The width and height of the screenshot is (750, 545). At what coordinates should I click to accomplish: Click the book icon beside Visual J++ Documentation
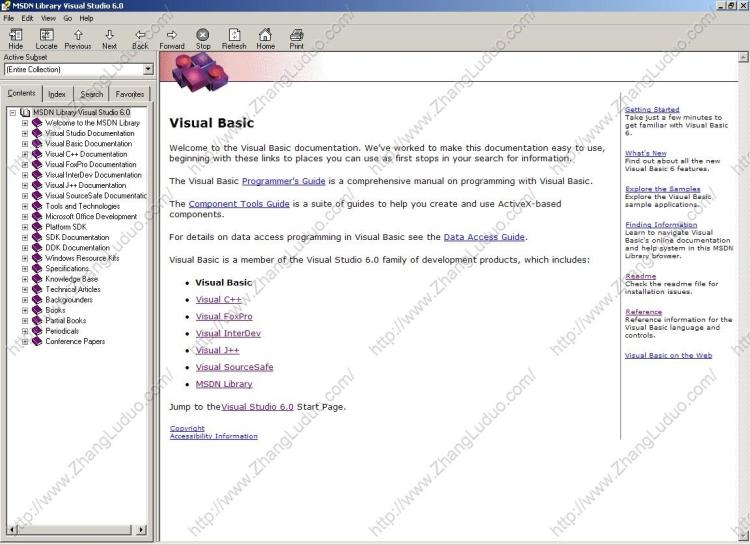37,185
